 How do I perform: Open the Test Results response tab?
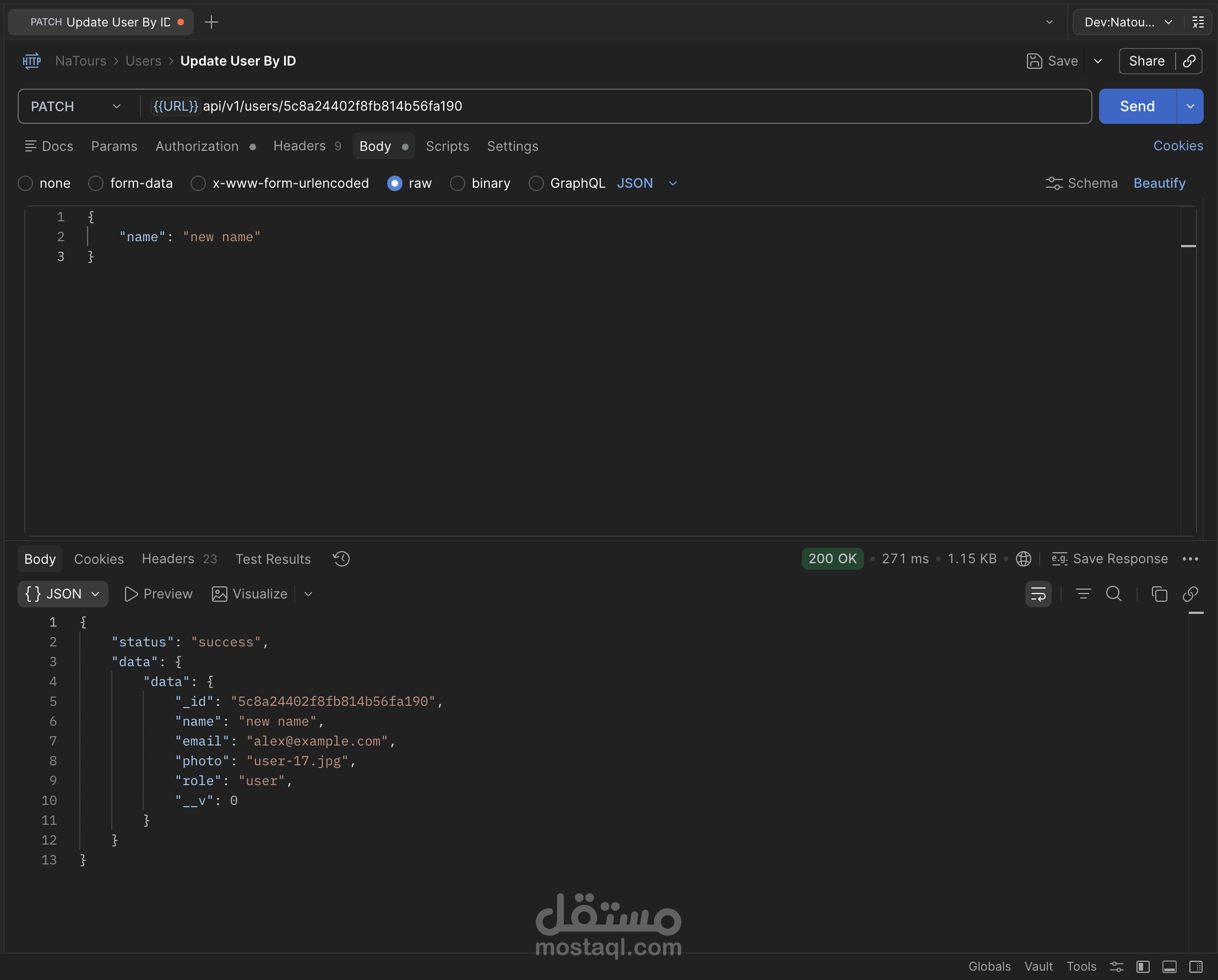(x=273, y=559)
